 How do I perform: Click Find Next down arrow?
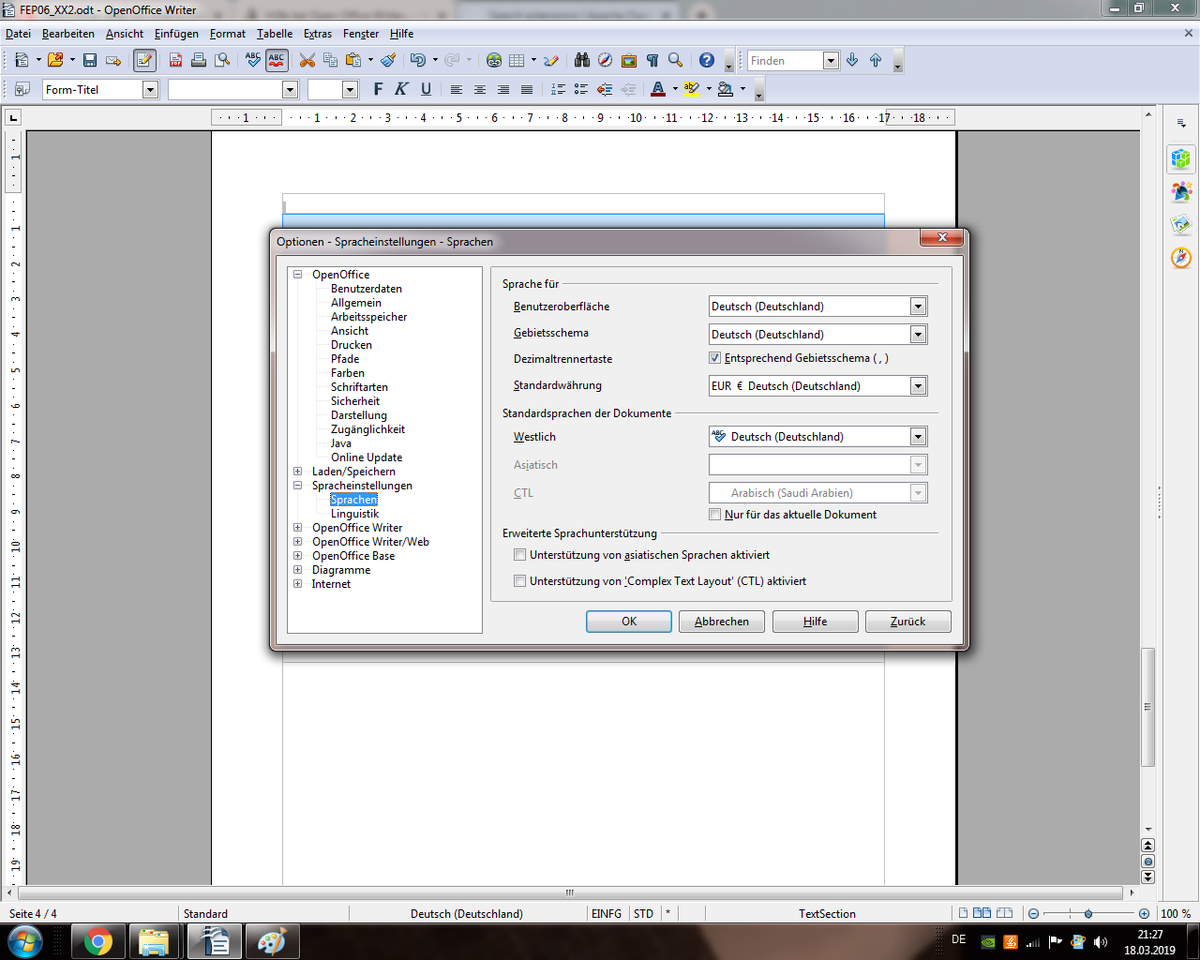[852, 60]
